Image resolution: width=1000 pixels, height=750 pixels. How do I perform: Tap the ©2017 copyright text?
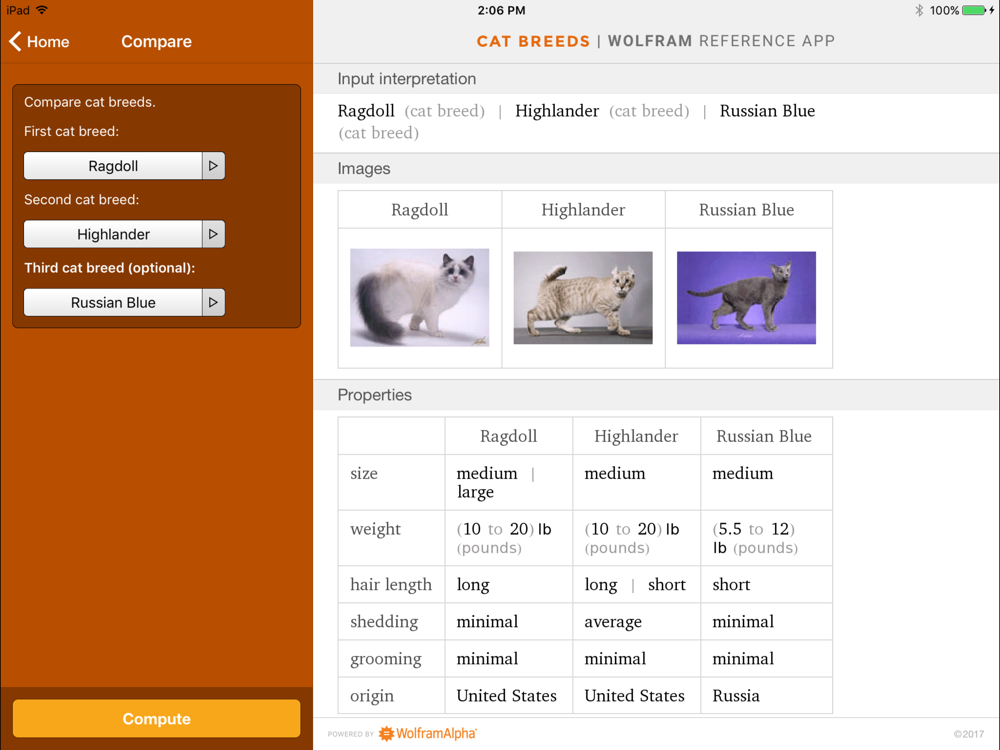pos(968,734)
